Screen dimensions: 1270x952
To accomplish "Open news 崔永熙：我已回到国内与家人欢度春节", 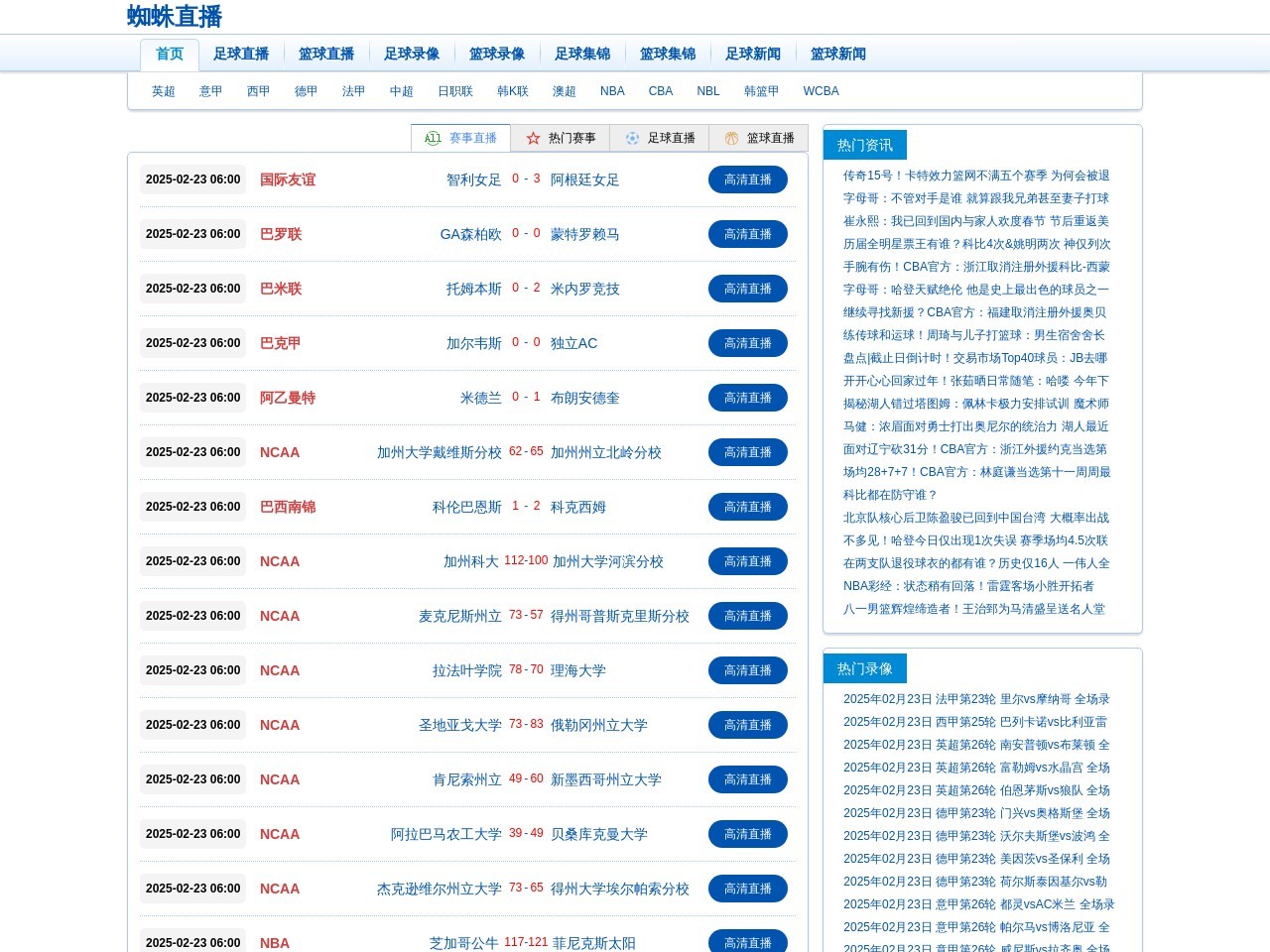I will pos(976,221).
